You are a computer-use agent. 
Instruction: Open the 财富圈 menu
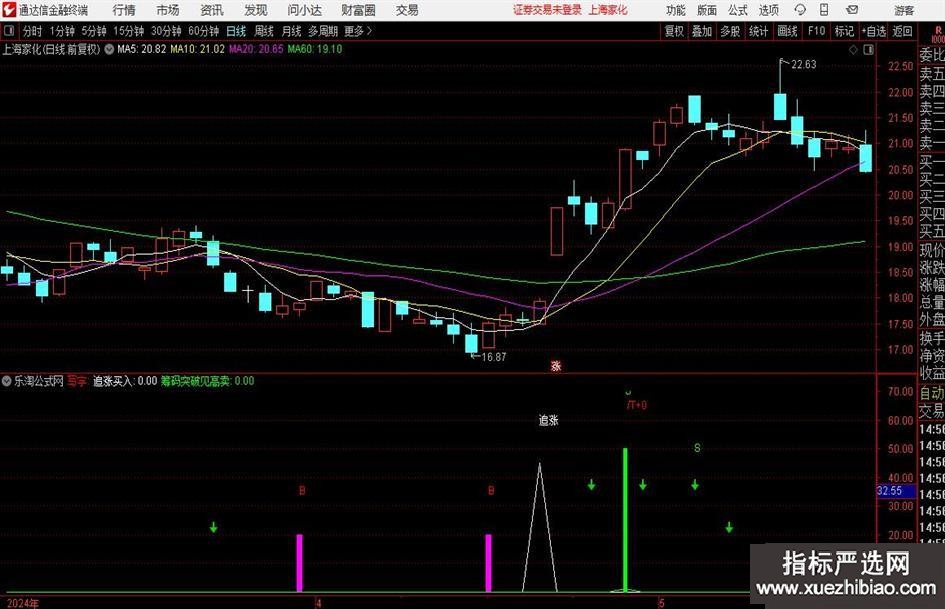(358, 10)
